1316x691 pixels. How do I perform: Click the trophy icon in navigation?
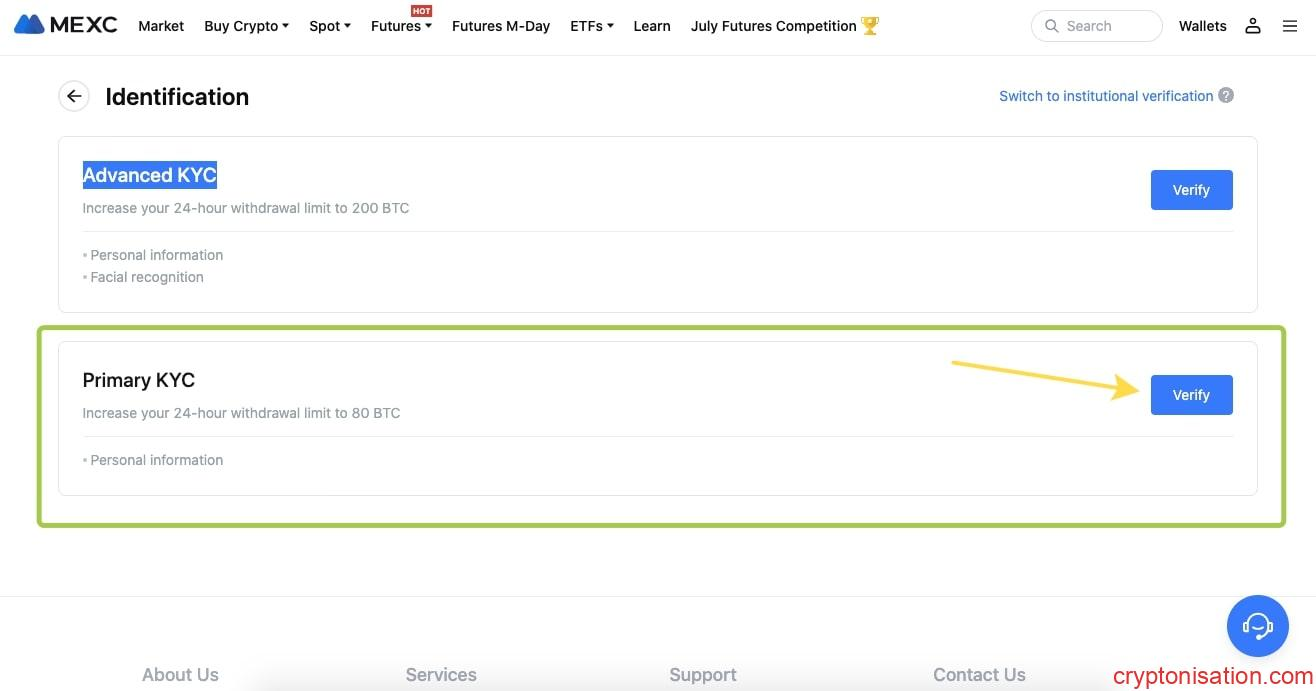coord(870,26)
